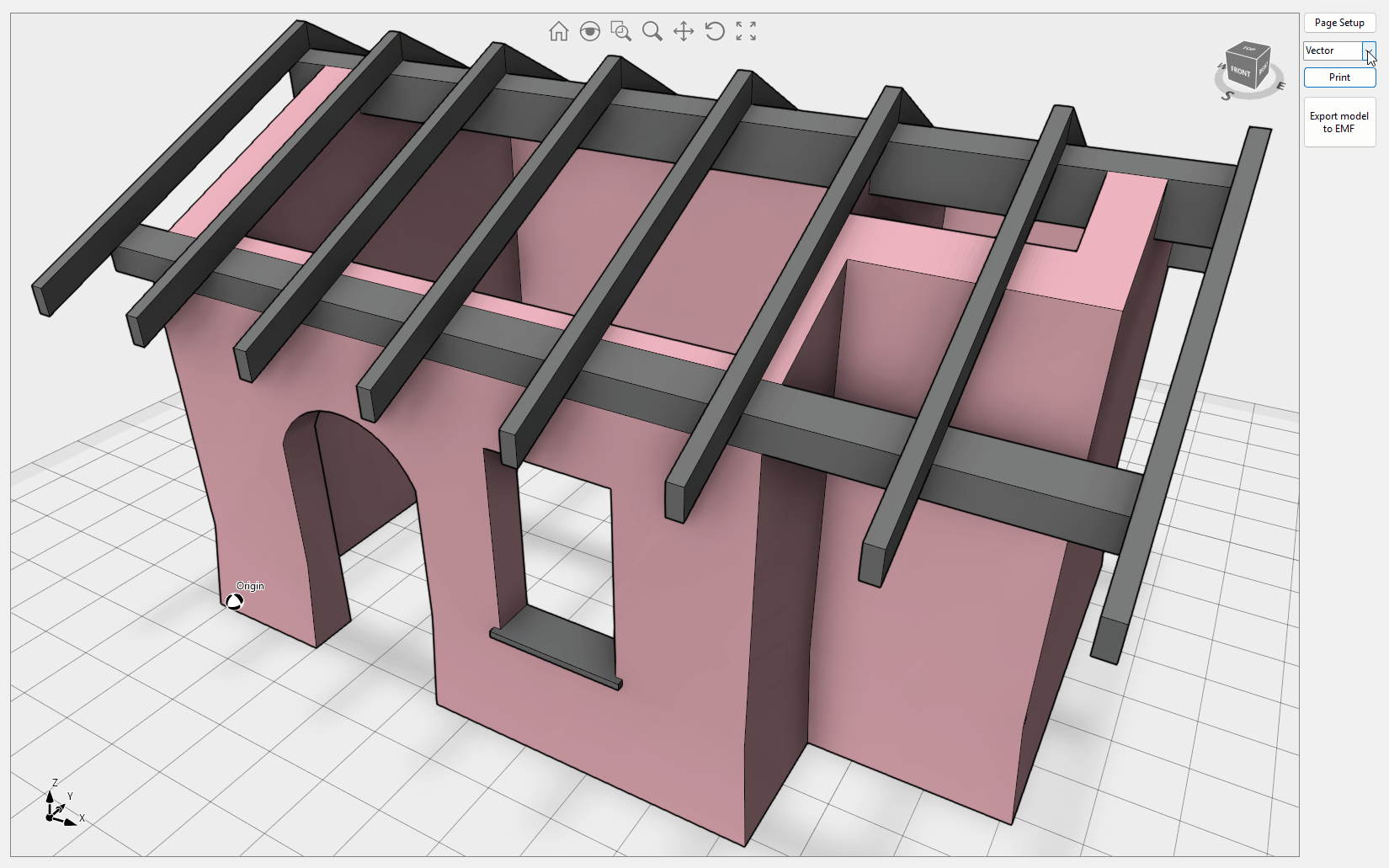This screenshot has height=868, width=1389.
Task: Activate the Look At eye icon
Action: coord(590,32)
